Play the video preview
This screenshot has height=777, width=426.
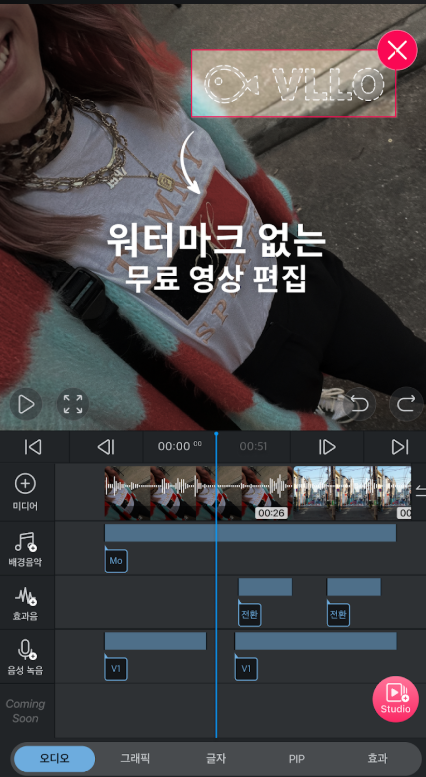pyautogui.click(x=26, y=404)
